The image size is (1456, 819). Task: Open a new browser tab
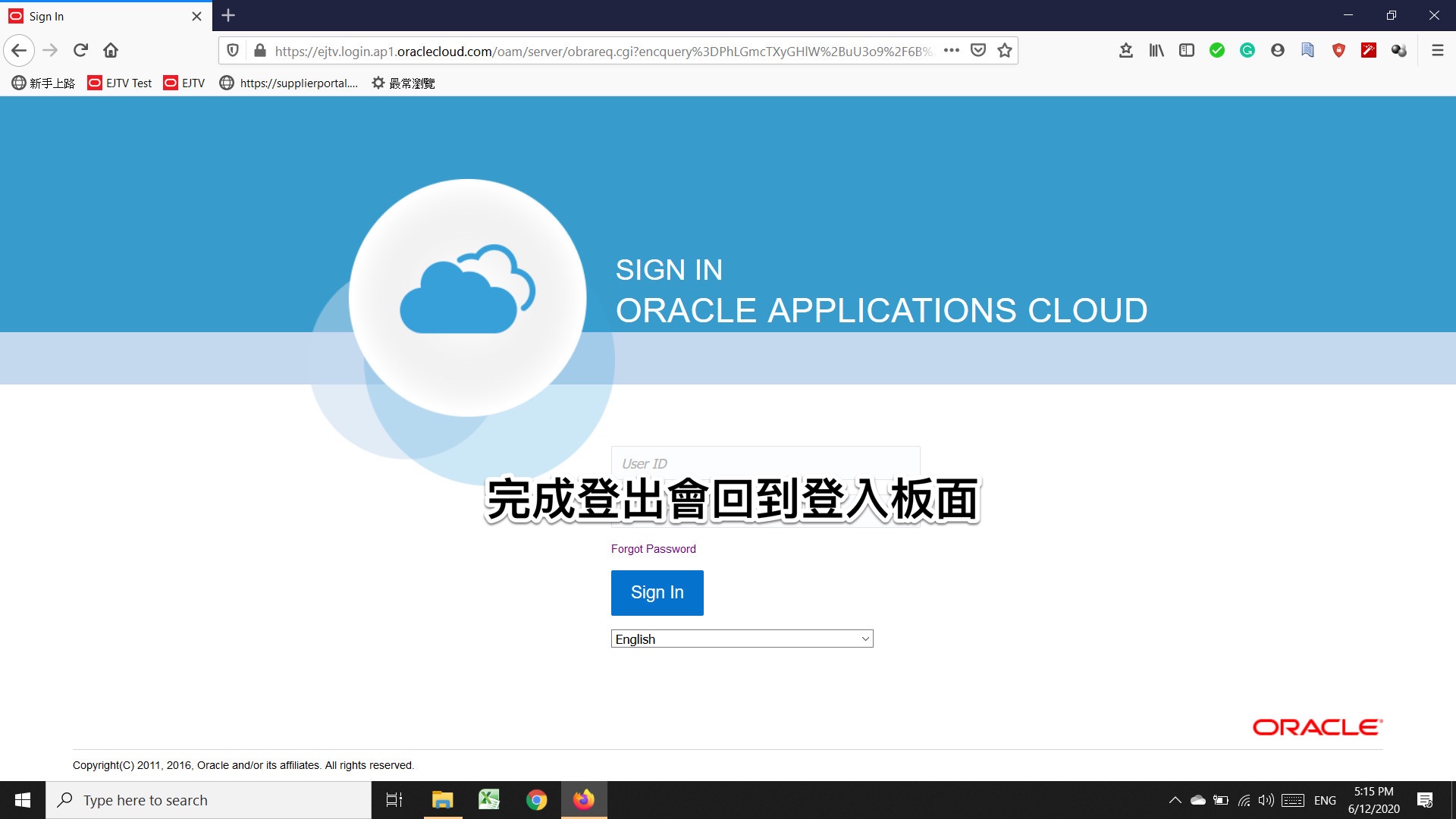pyautogui.click(x=228, y=15)
